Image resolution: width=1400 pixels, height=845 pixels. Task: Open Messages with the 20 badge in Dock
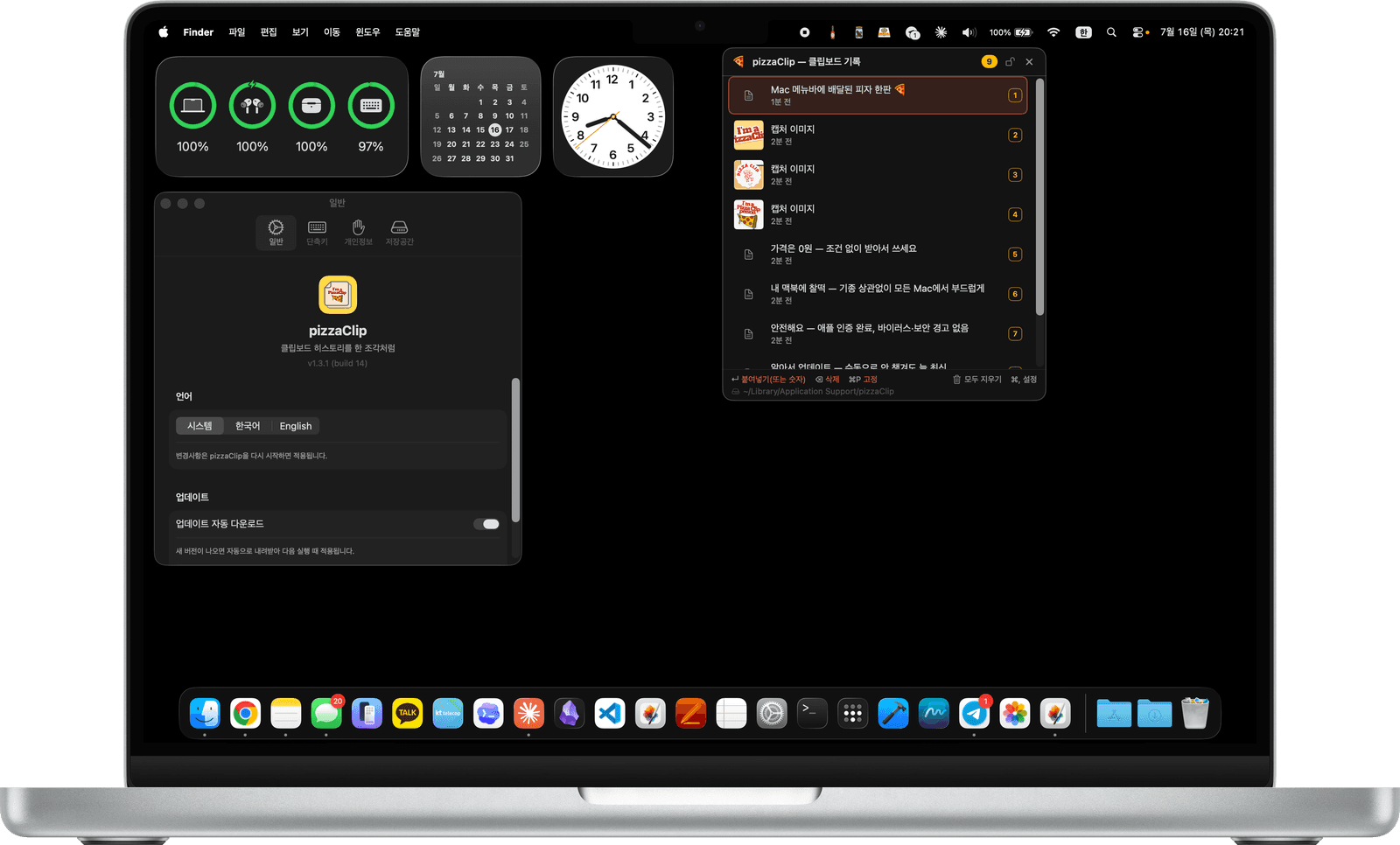[326, 714]
